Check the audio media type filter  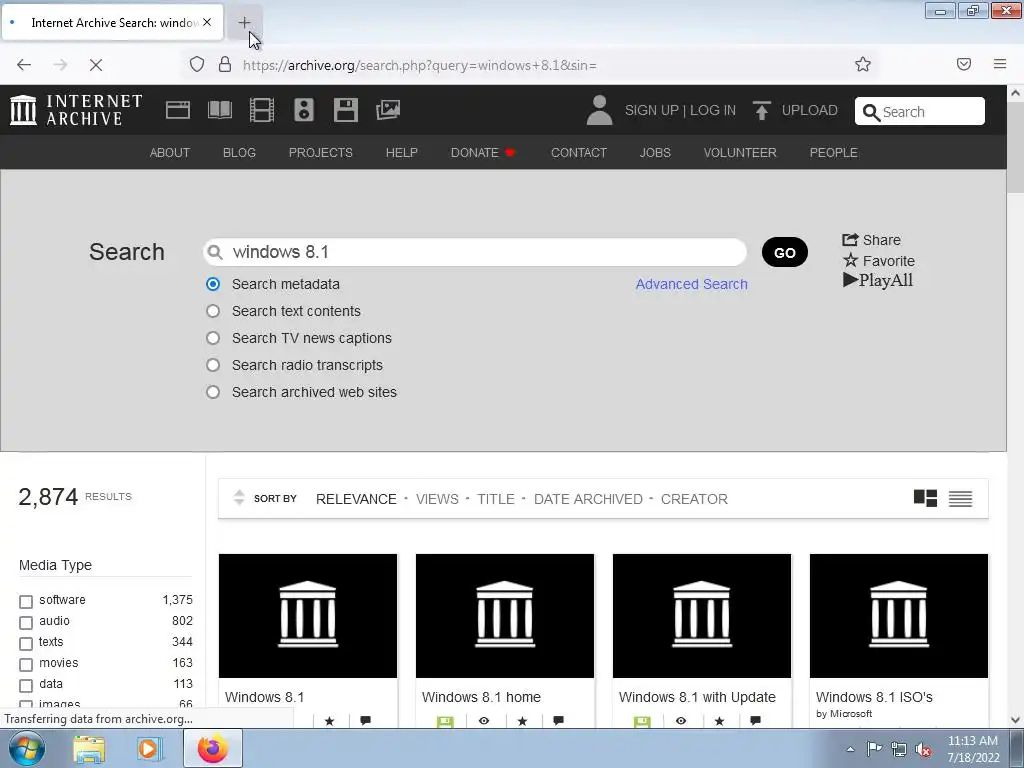point(26,622)
